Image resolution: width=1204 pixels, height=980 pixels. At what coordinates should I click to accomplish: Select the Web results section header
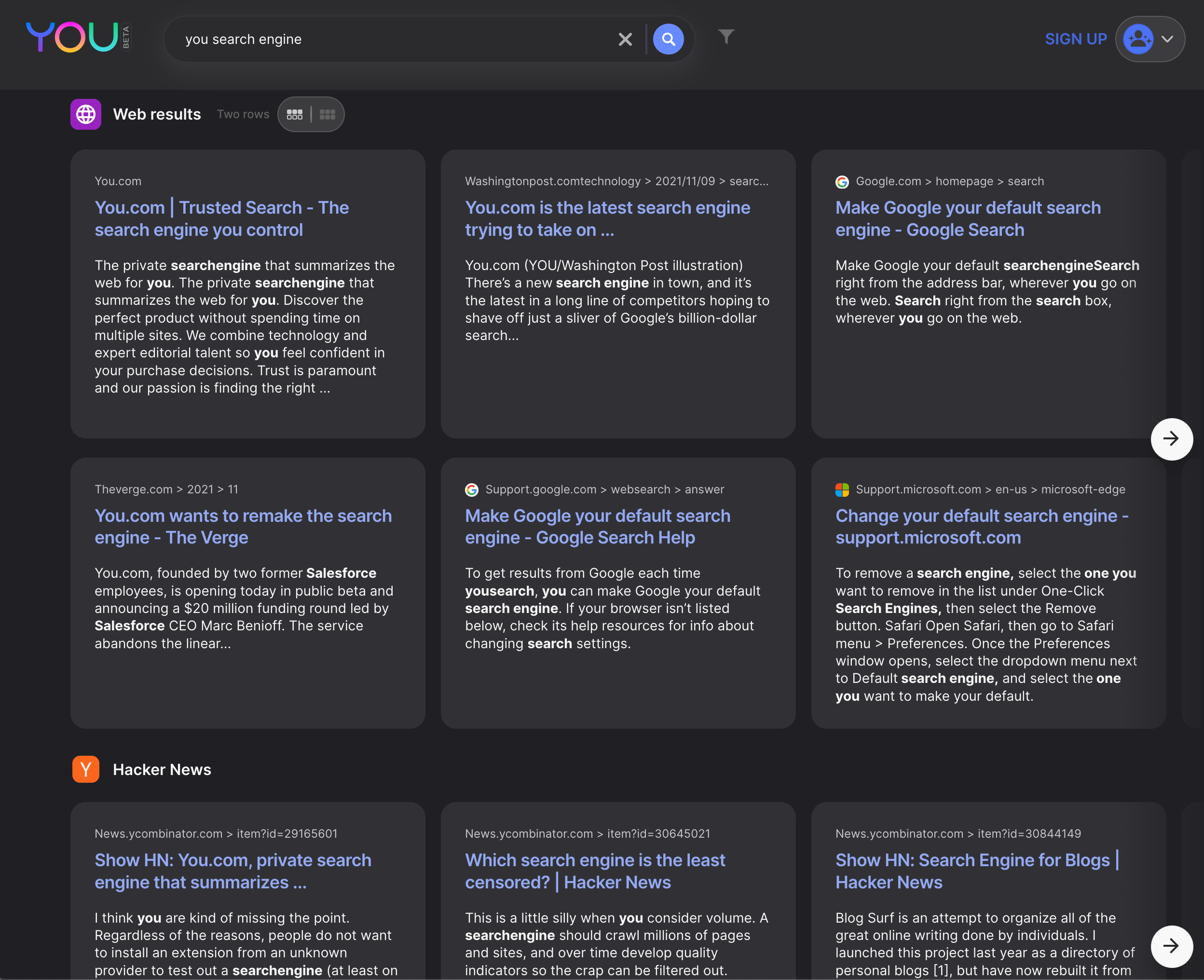(x=157, y=114)
